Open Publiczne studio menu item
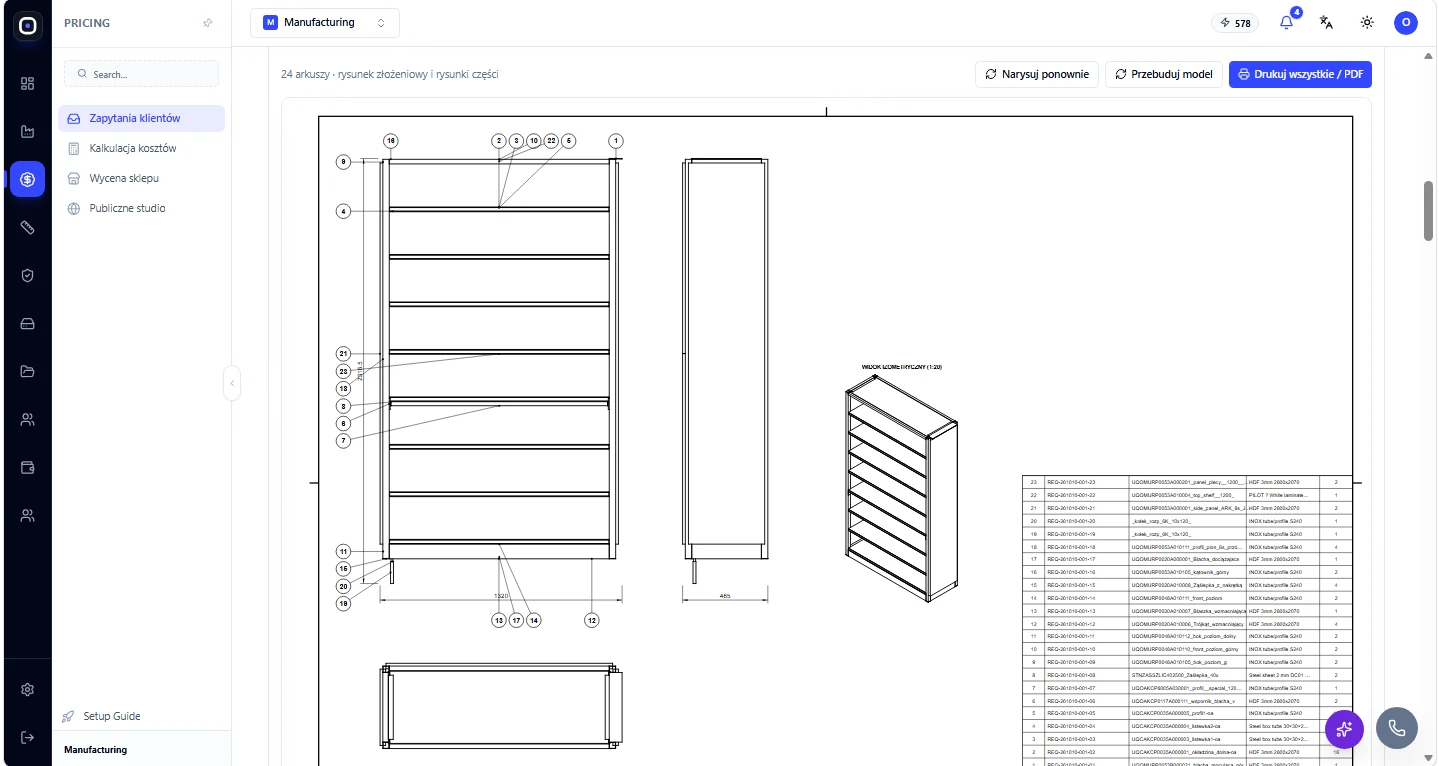The width and height of the screenshot is (1439, 766). (x=141, y=208)
